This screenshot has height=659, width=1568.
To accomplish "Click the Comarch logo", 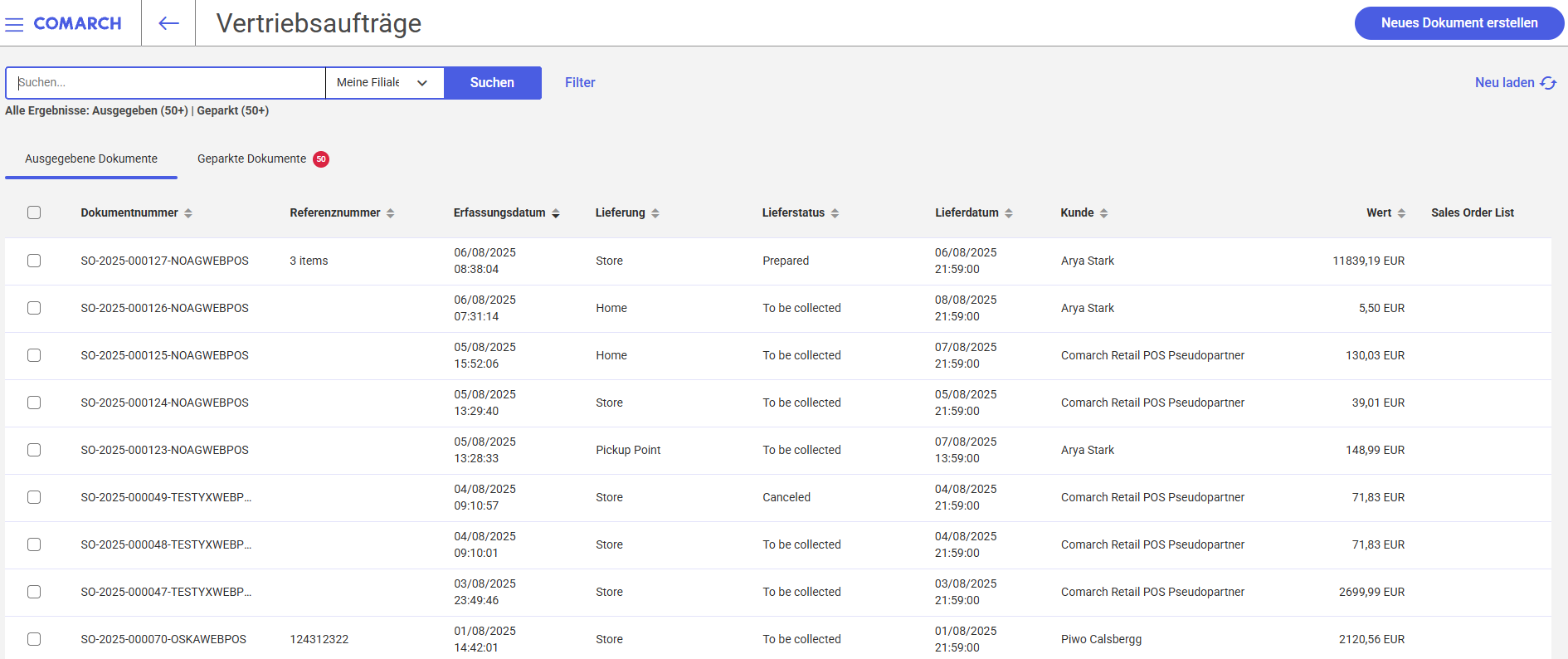I will point(77,24).
